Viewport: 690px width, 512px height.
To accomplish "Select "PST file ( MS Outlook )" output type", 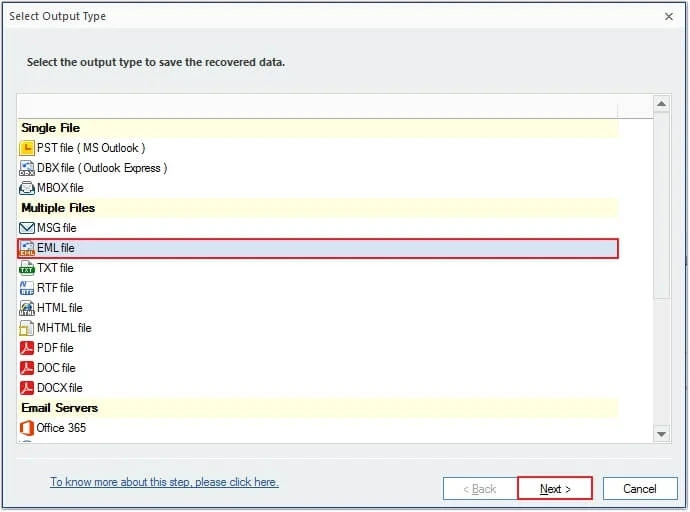I will coord(91,148).
